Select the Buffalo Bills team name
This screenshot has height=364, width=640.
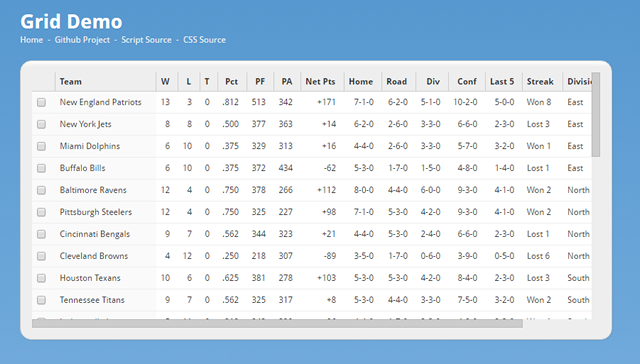pos(82,169)
